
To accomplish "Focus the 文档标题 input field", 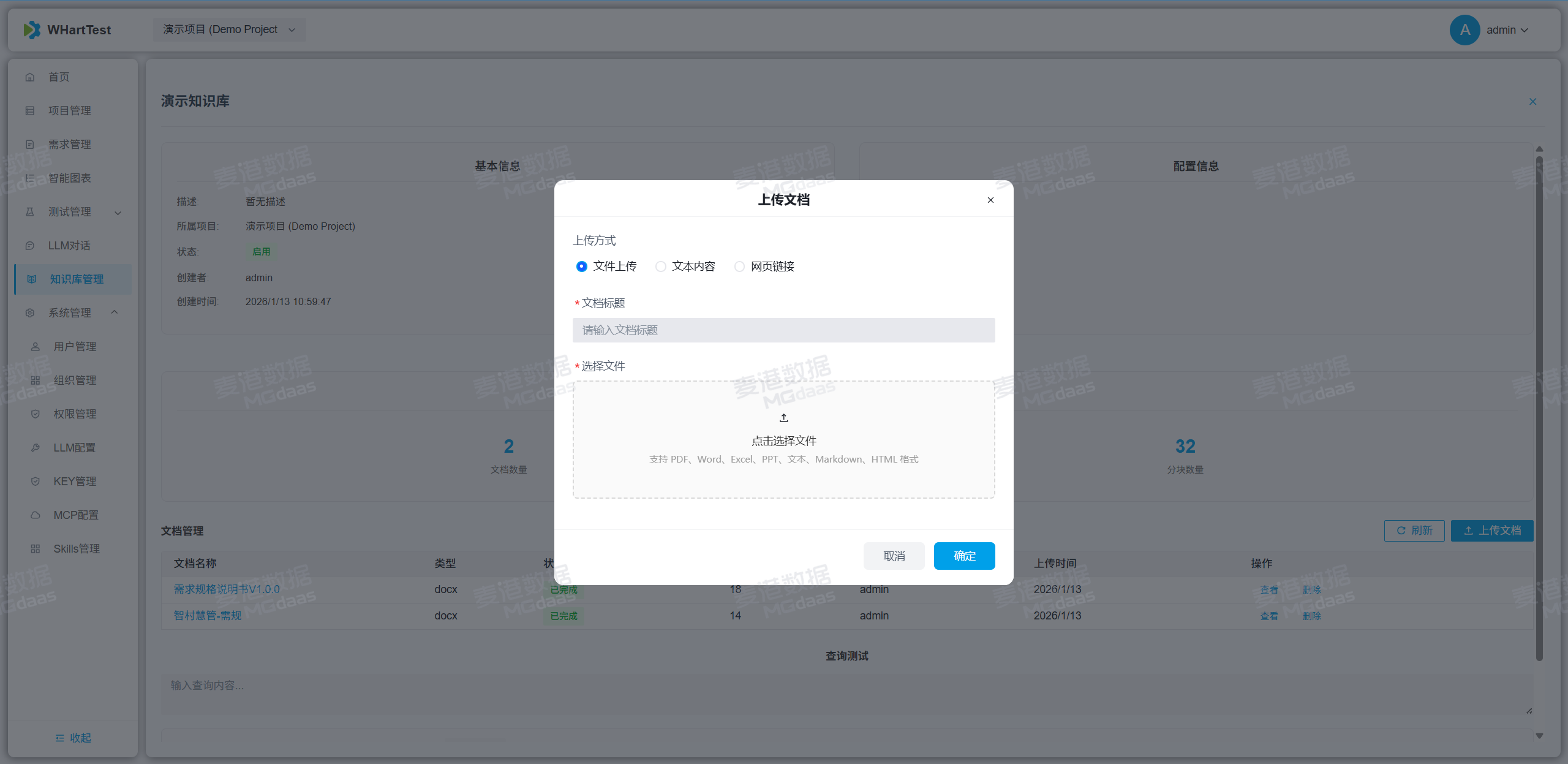I will click(x=783, y=330).
